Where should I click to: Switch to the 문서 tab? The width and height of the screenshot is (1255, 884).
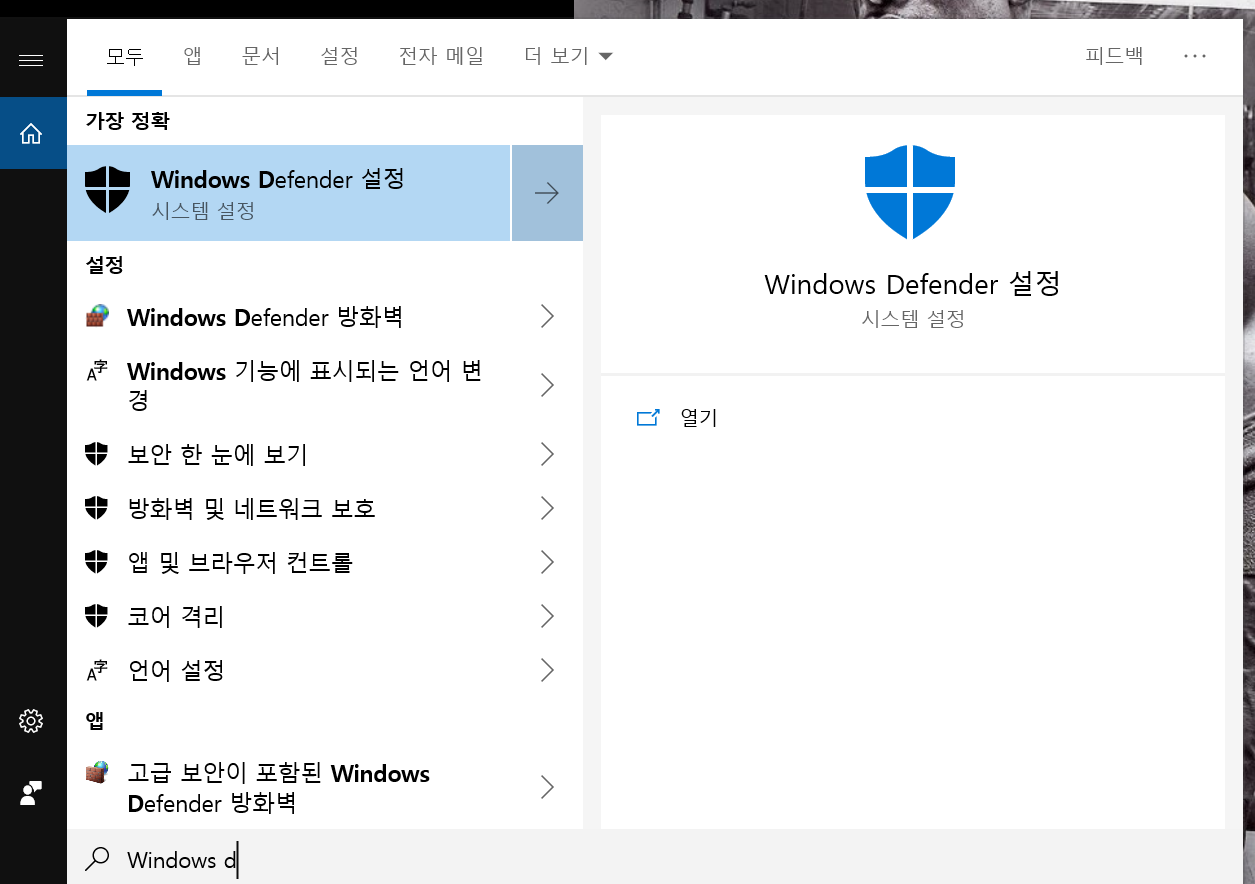coord(261,56)
